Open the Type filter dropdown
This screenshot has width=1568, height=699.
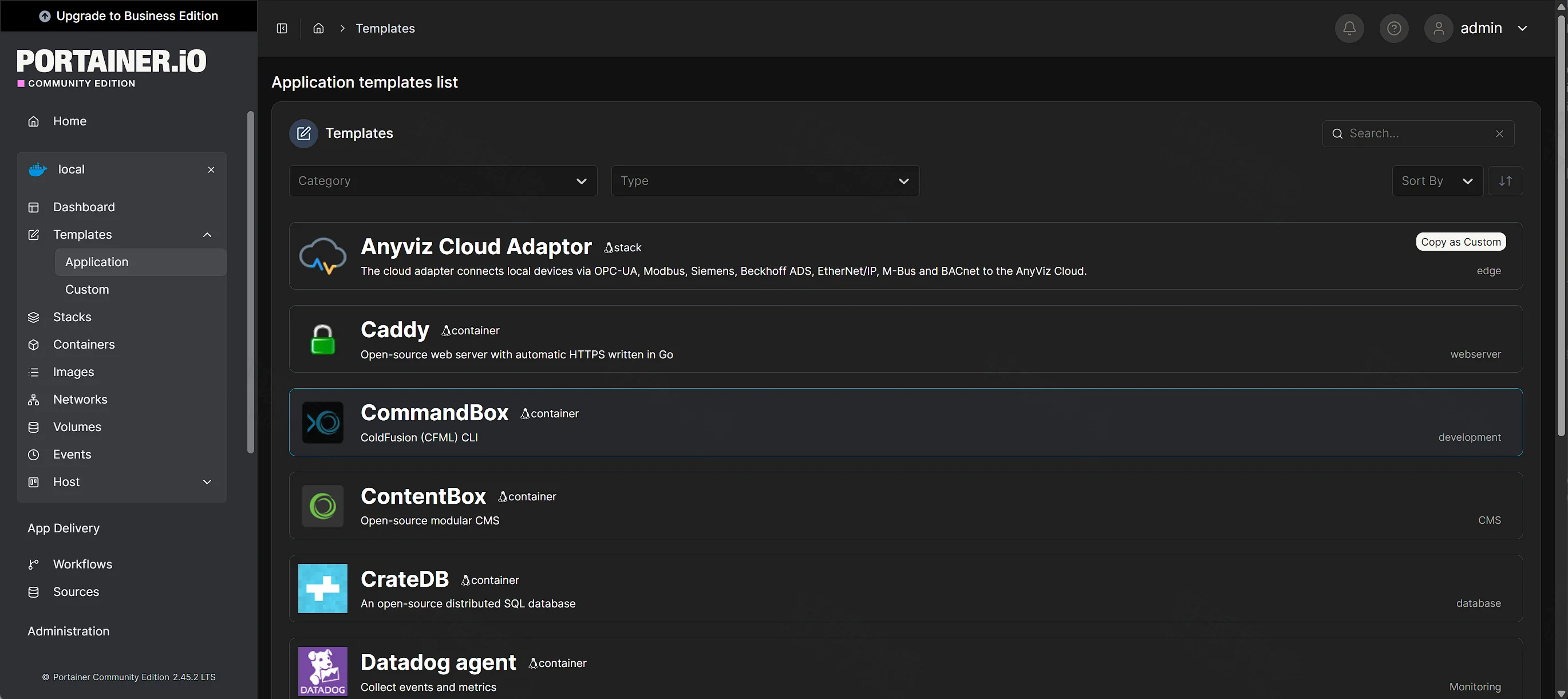tap(764, 181)
